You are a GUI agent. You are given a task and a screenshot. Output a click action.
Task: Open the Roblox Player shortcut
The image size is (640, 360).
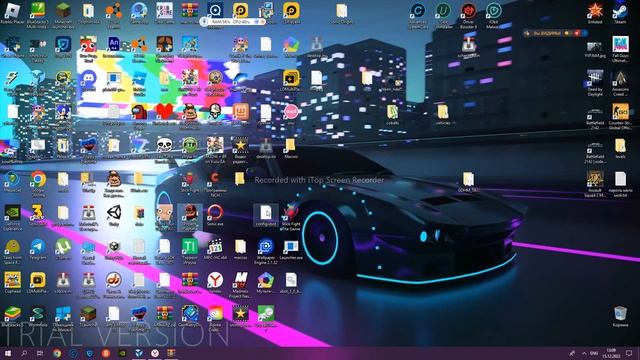pos(12,11)
